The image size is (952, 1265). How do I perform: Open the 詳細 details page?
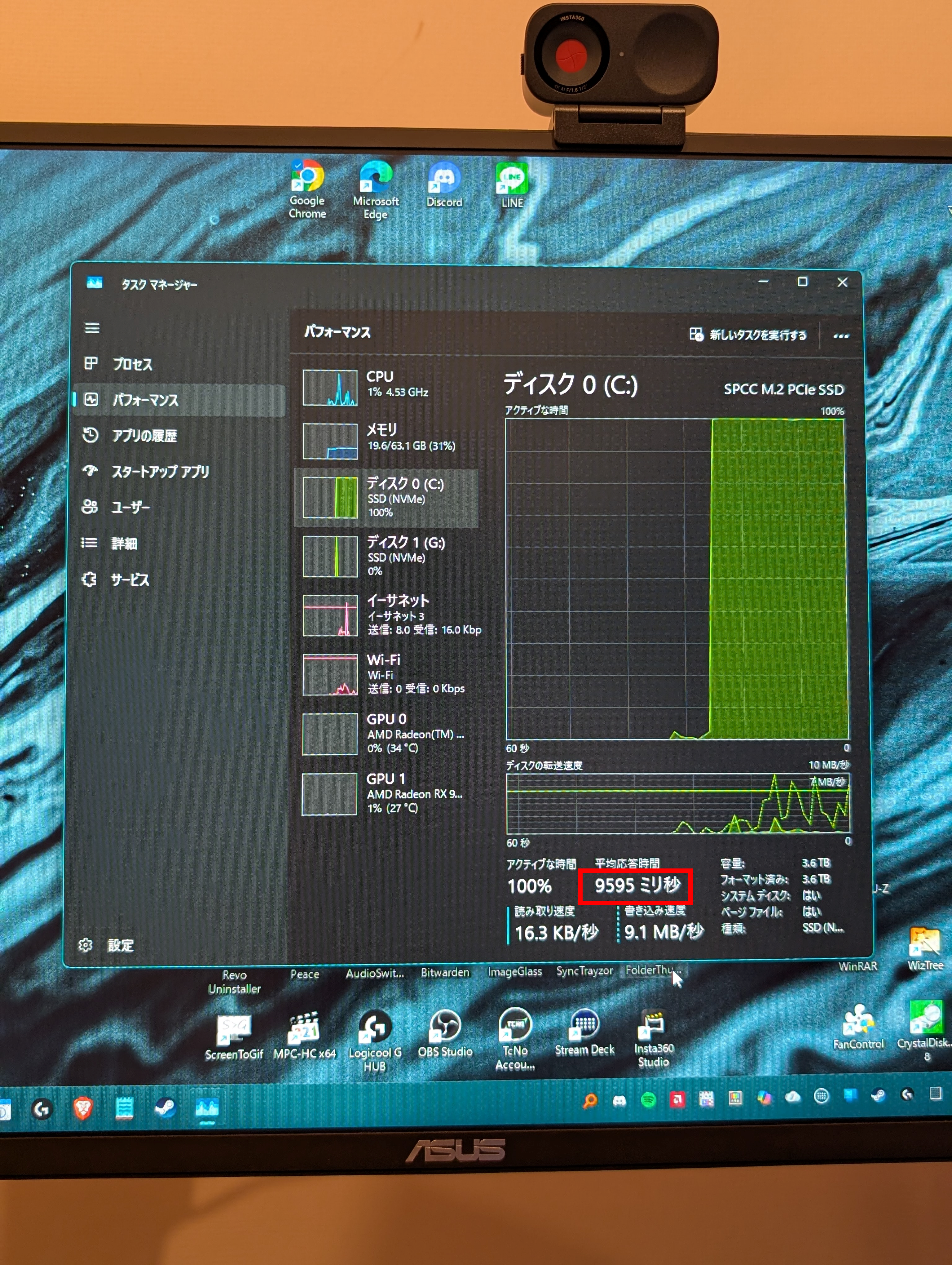pos(123,543)
